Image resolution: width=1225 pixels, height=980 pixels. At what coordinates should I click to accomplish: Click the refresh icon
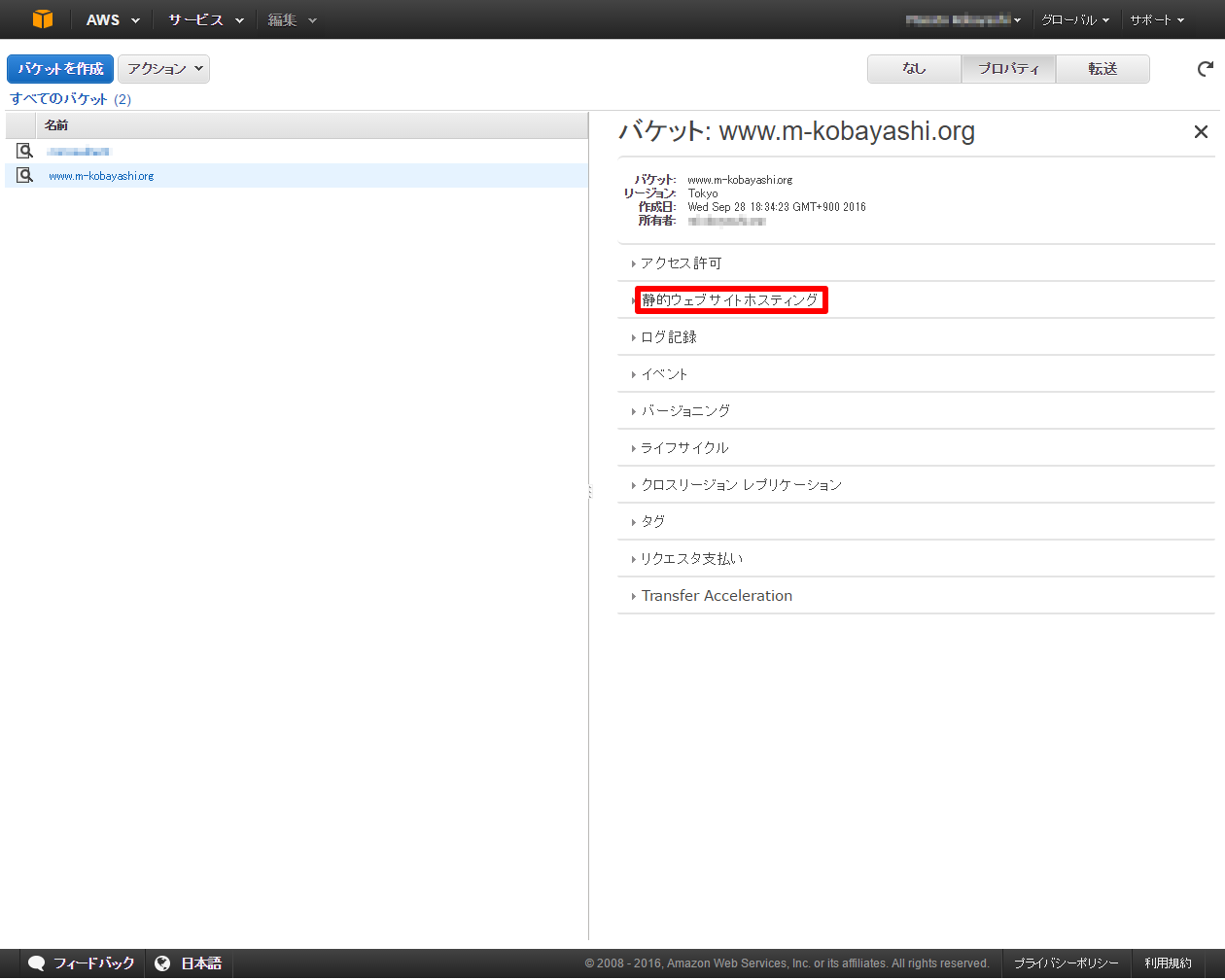pyautogui.click(x=1206, y=68)
